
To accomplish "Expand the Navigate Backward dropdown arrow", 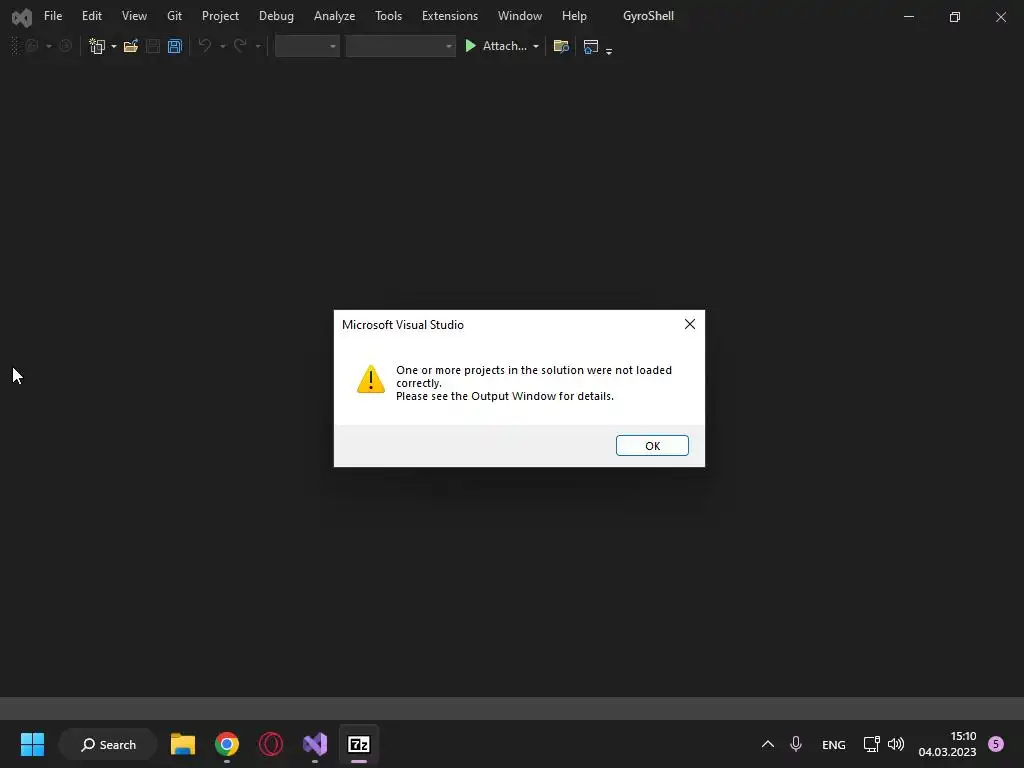I will tap(49, 46).
